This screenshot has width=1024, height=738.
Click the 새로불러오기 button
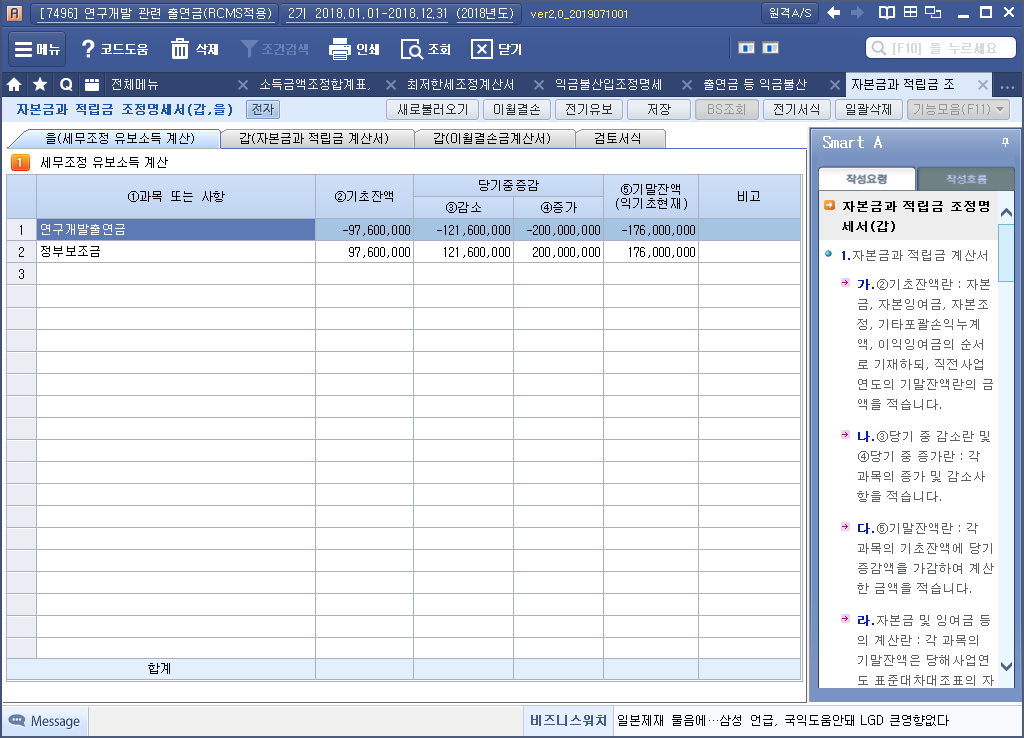tap(432, 110)
